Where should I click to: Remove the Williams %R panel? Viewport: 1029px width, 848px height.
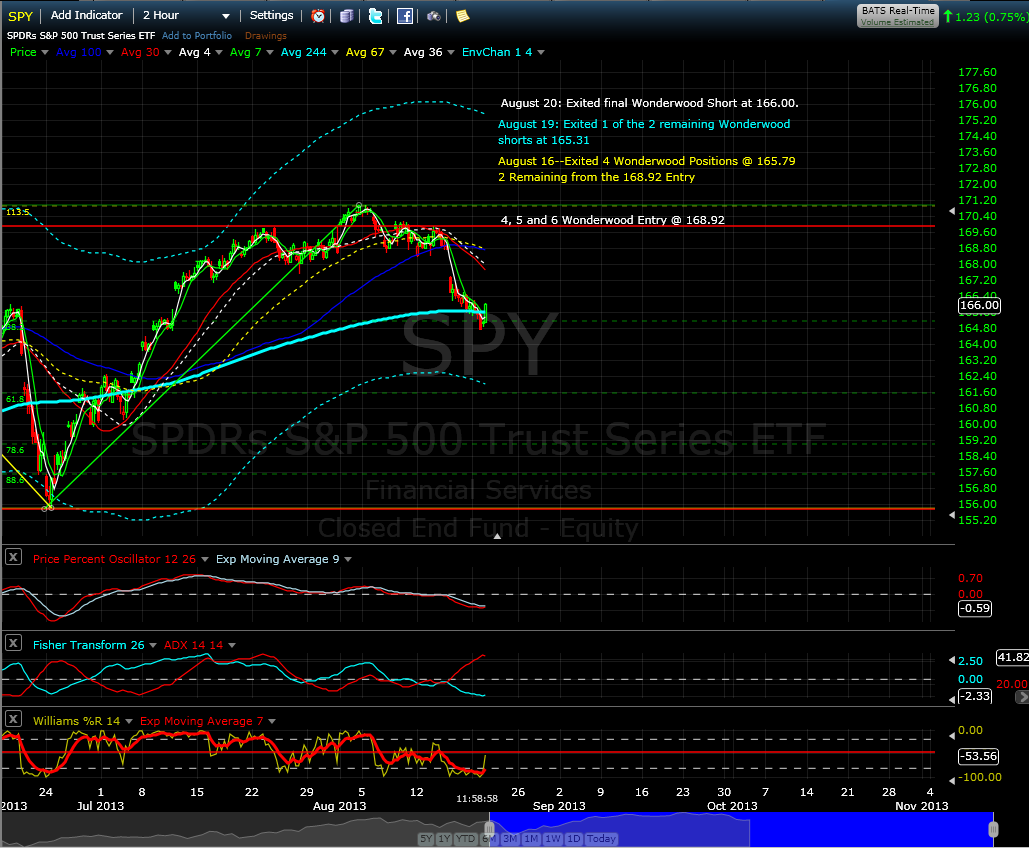click(x=13, y=719)
